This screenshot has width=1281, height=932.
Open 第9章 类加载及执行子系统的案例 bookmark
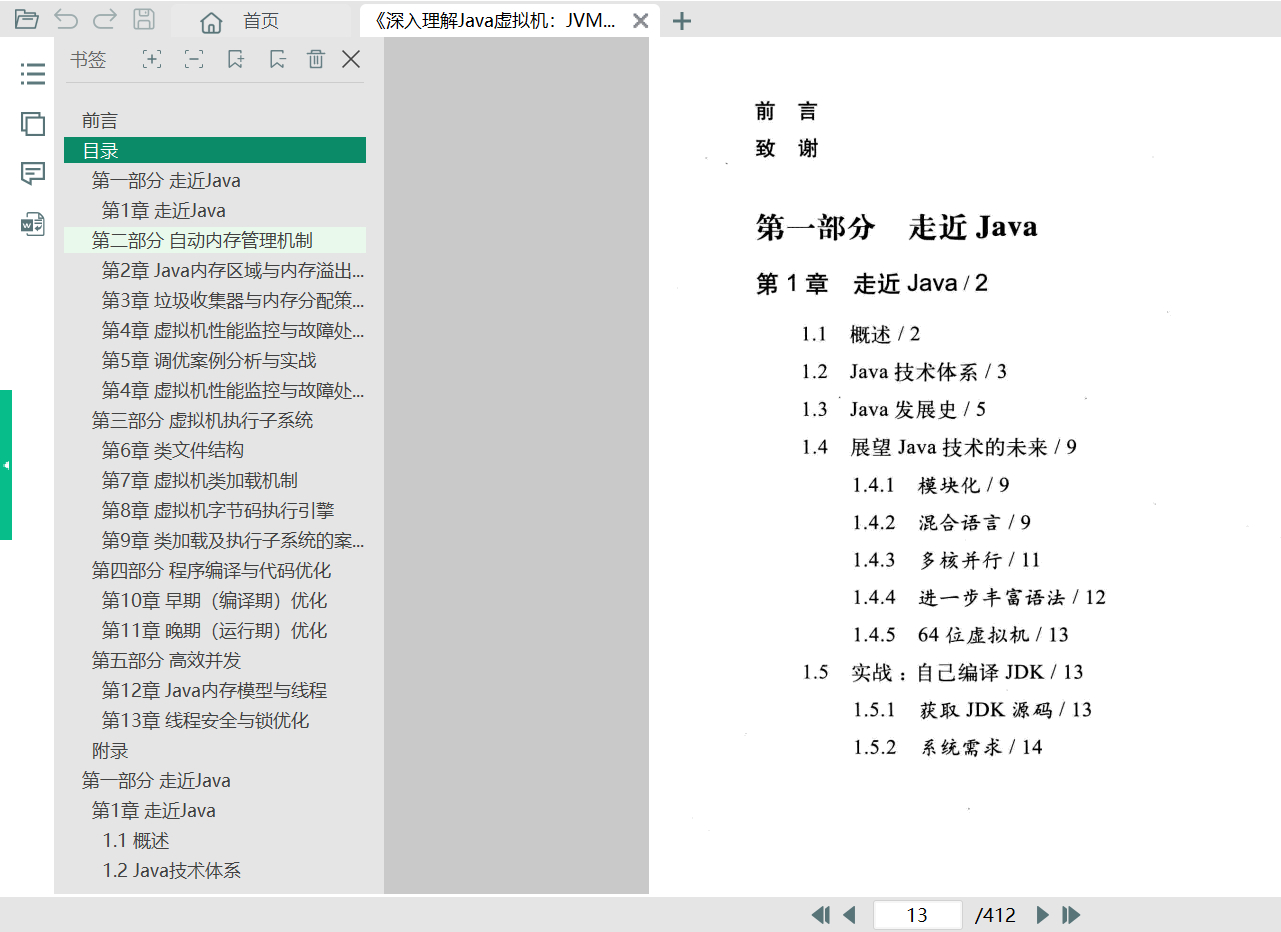[x=233, y=541]
